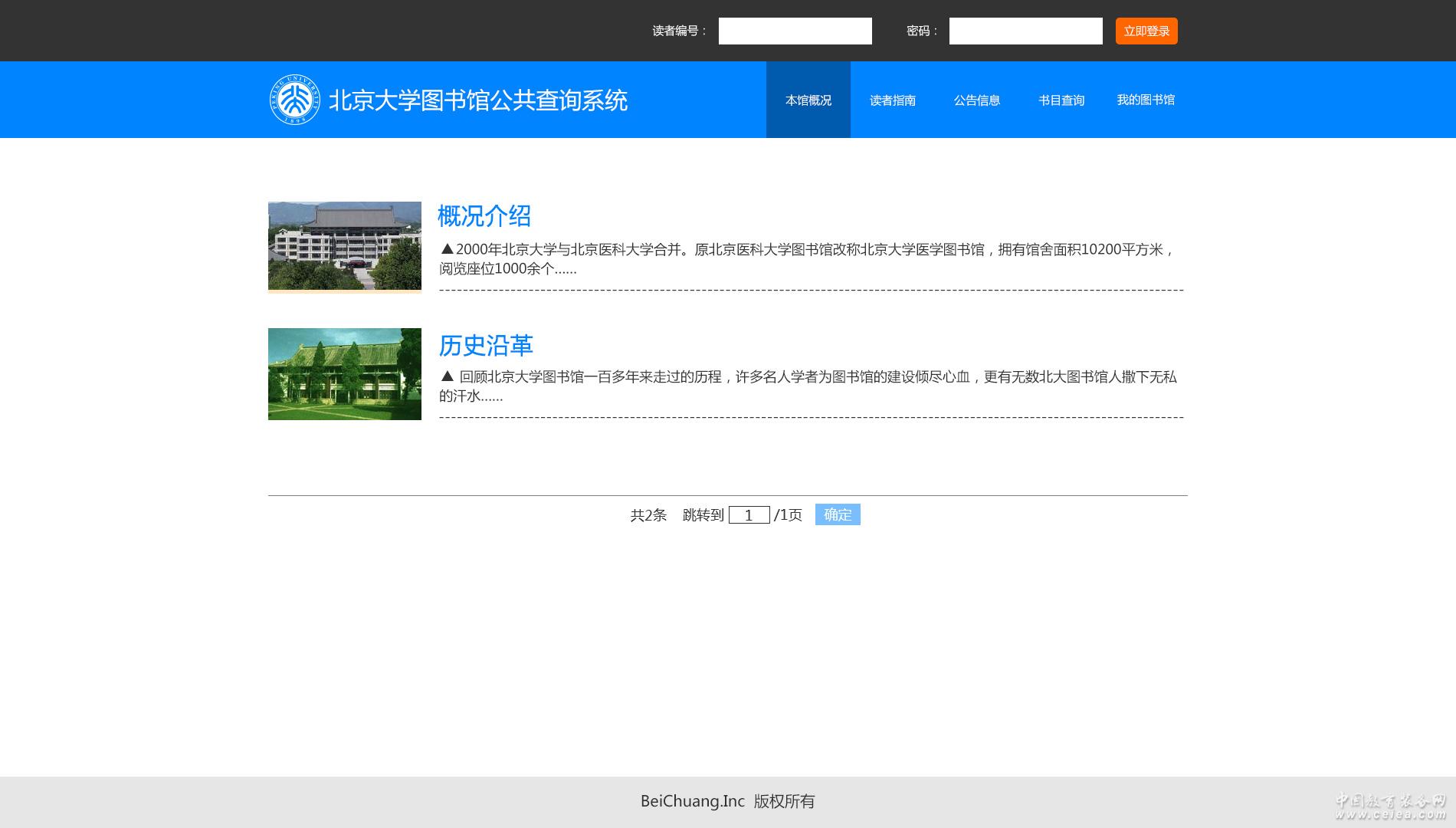1456x828 pixels.
Task: Open the 读者指南 menu item
Action: tap(892, 100)
